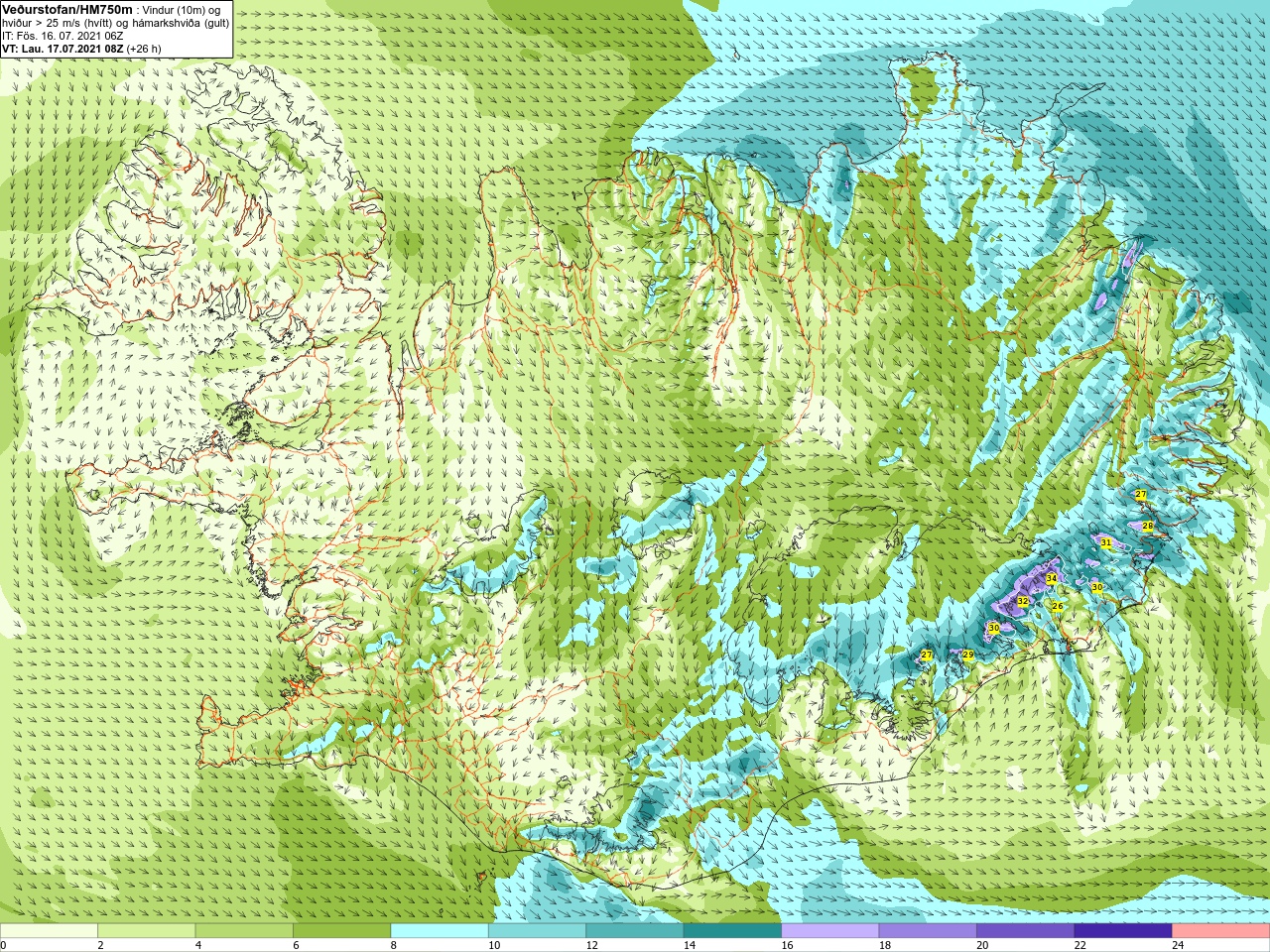Select the legend scale value 12
1270x952 pixels.
[592, 945]
